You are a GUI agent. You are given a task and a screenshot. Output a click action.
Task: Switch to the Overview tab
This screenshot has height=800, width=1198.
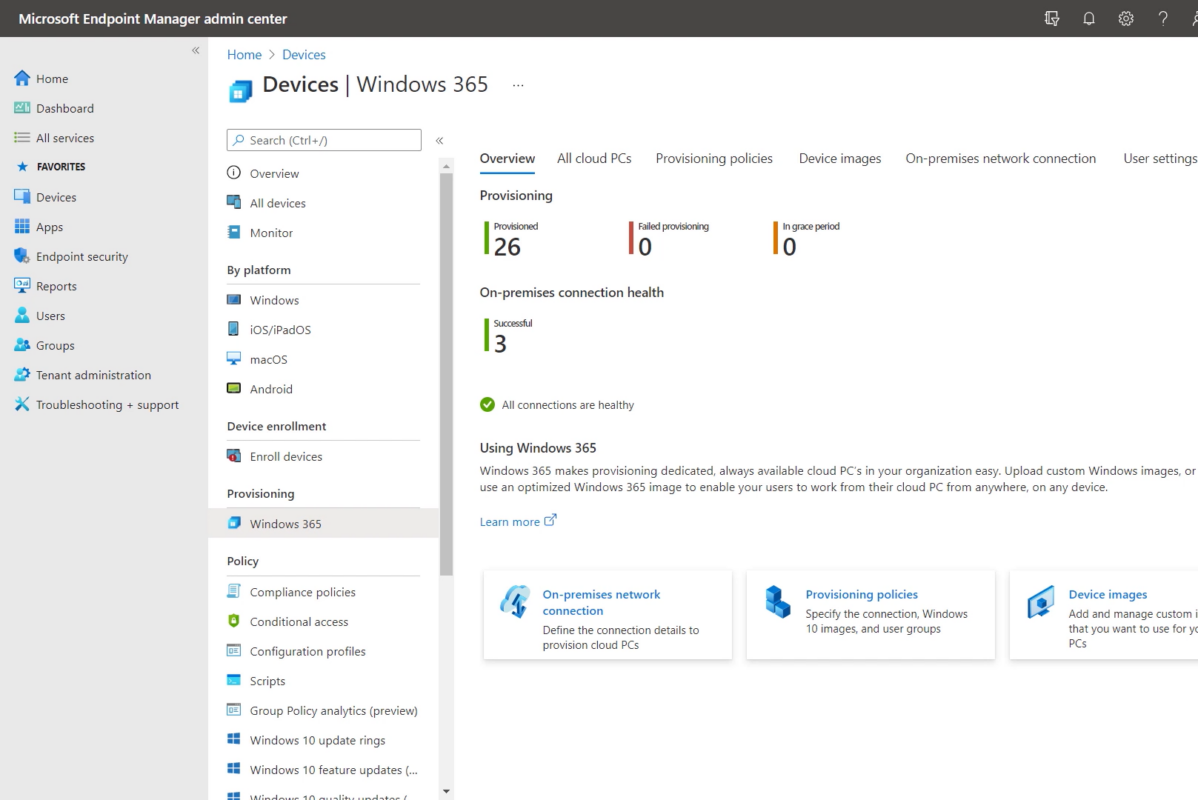pos(507,158)
